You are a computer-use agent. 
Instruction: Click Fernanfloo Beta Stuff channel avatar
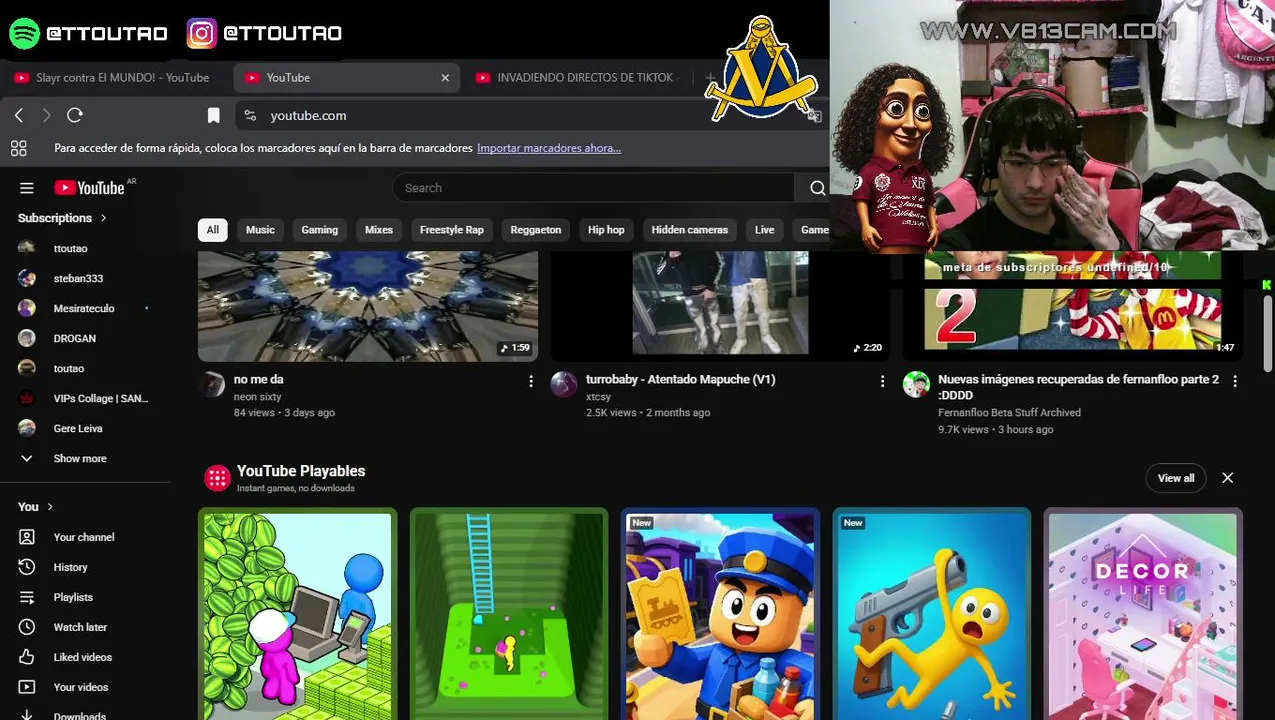click(x=916, y=384)
